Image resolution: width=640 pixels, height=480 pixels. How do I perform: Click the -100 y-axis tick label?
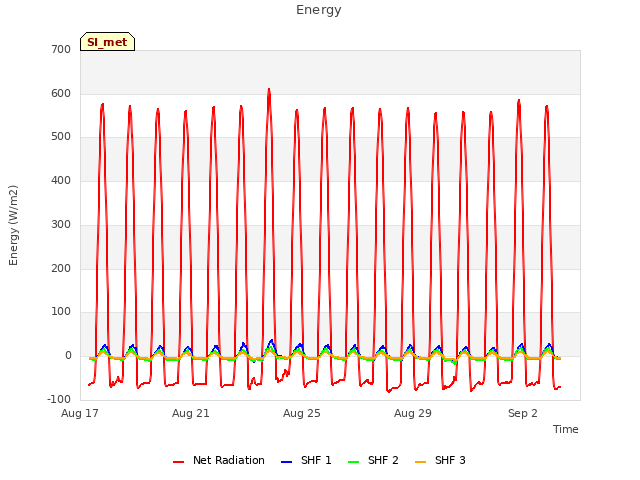pyautogui.click(x=59, y=399)
